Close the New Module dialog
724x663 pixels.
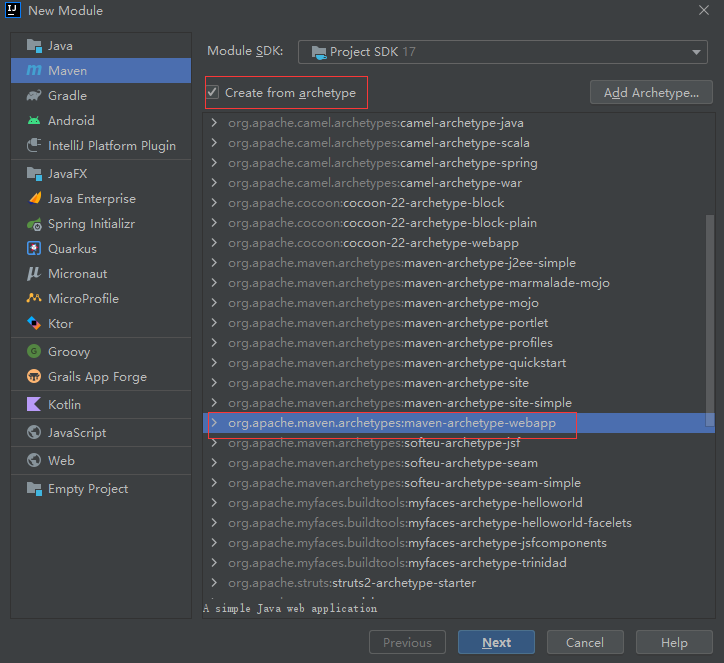coord(703,10)
